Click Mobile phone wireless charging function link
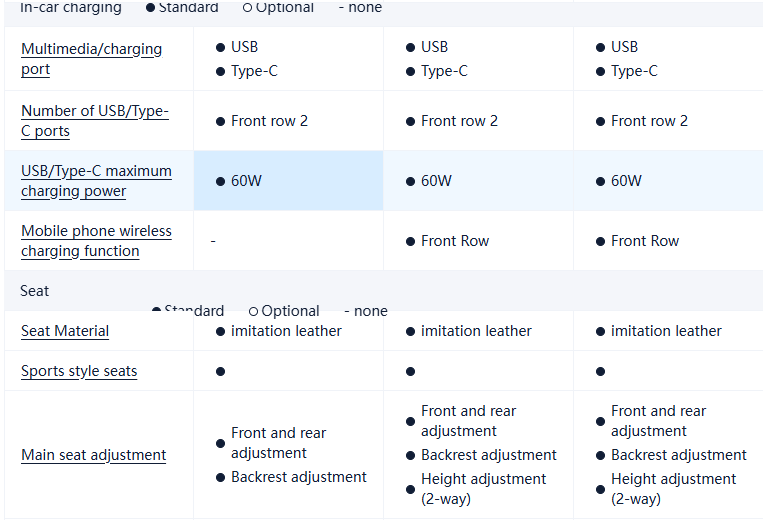 pos(96,241)
